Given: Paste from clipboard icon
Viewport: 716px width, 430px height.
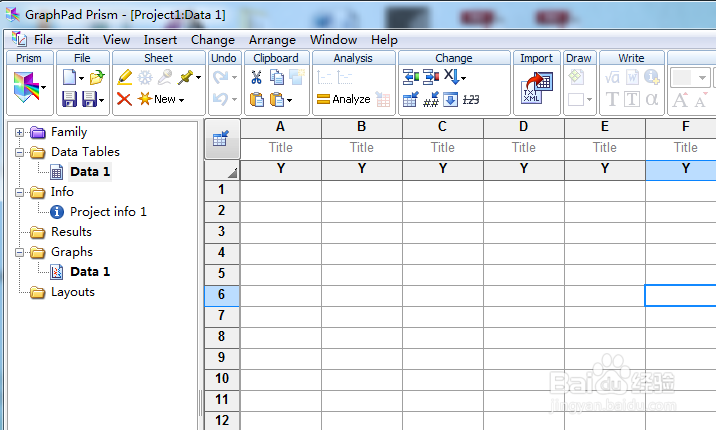Looking at the screenshot, I should pos(257,99).
